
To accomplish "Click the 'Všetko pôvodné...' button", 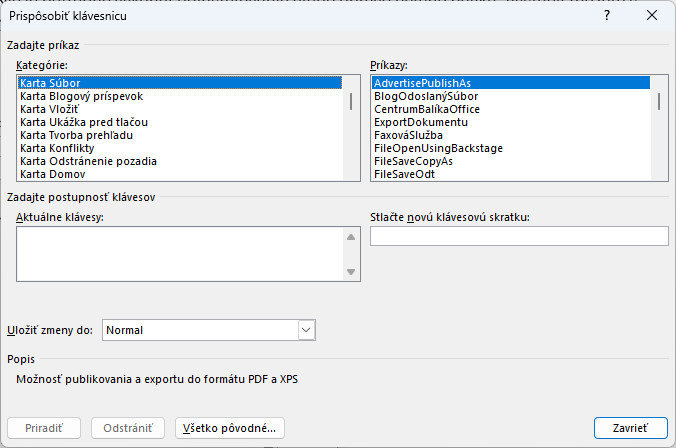I will click(x=230, y=428).
